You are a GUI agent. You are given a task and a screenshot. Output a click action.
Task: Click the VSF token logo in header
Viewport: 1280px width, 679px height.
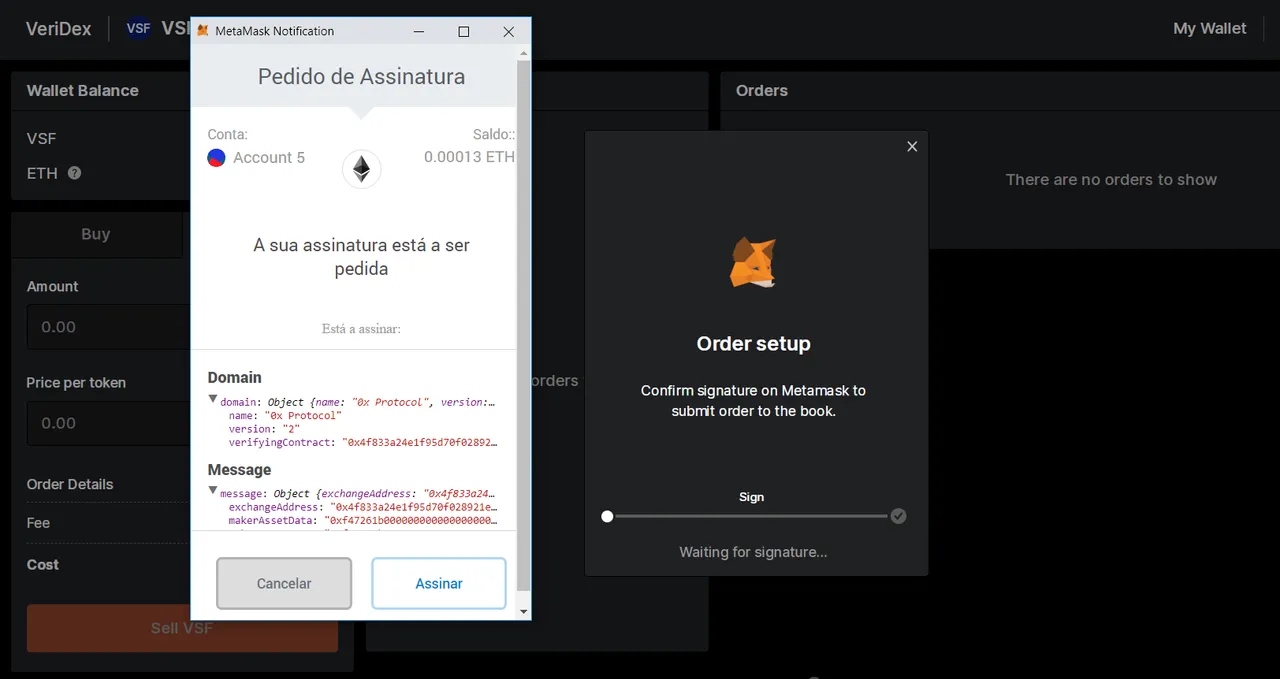point(138,28)
